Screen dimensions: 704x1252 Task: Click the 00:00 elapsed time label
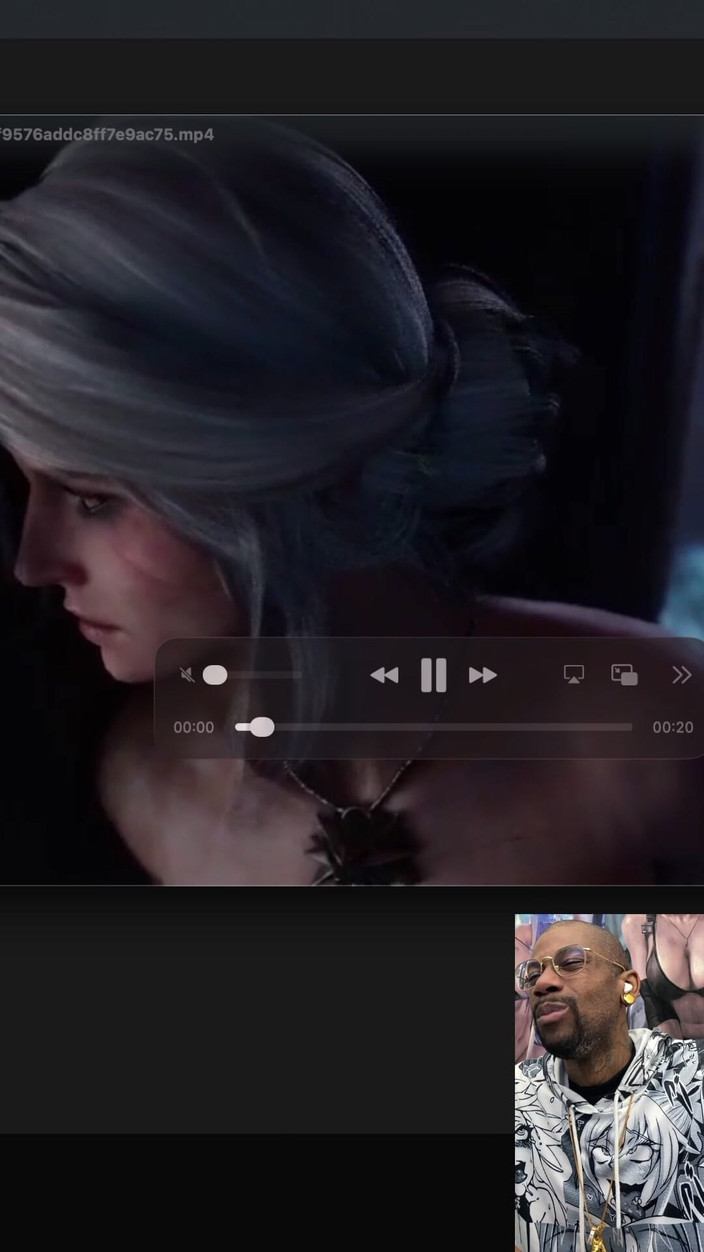193,727
